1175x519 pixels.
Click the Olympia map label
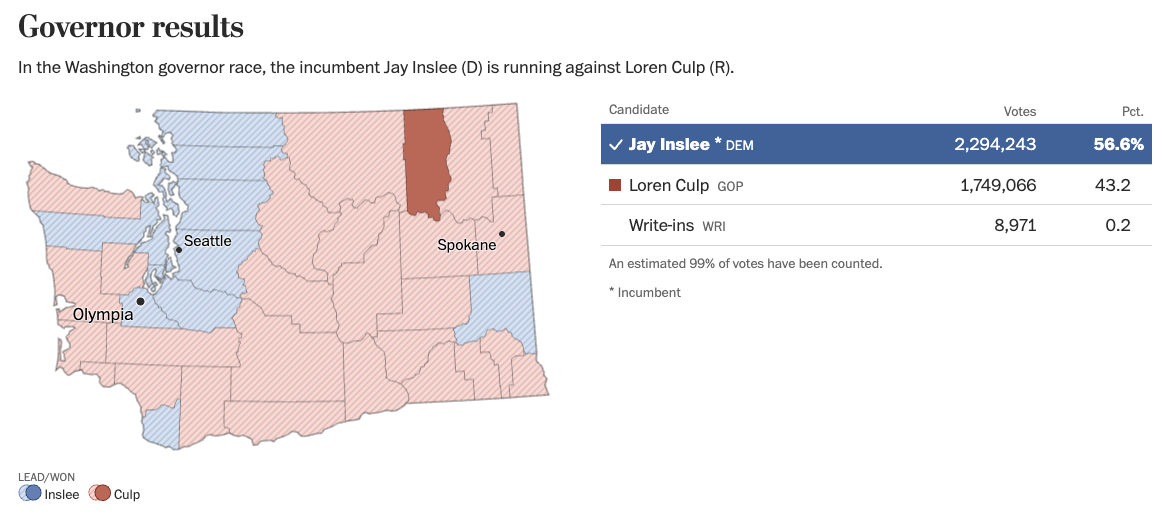tap(103, 315)
